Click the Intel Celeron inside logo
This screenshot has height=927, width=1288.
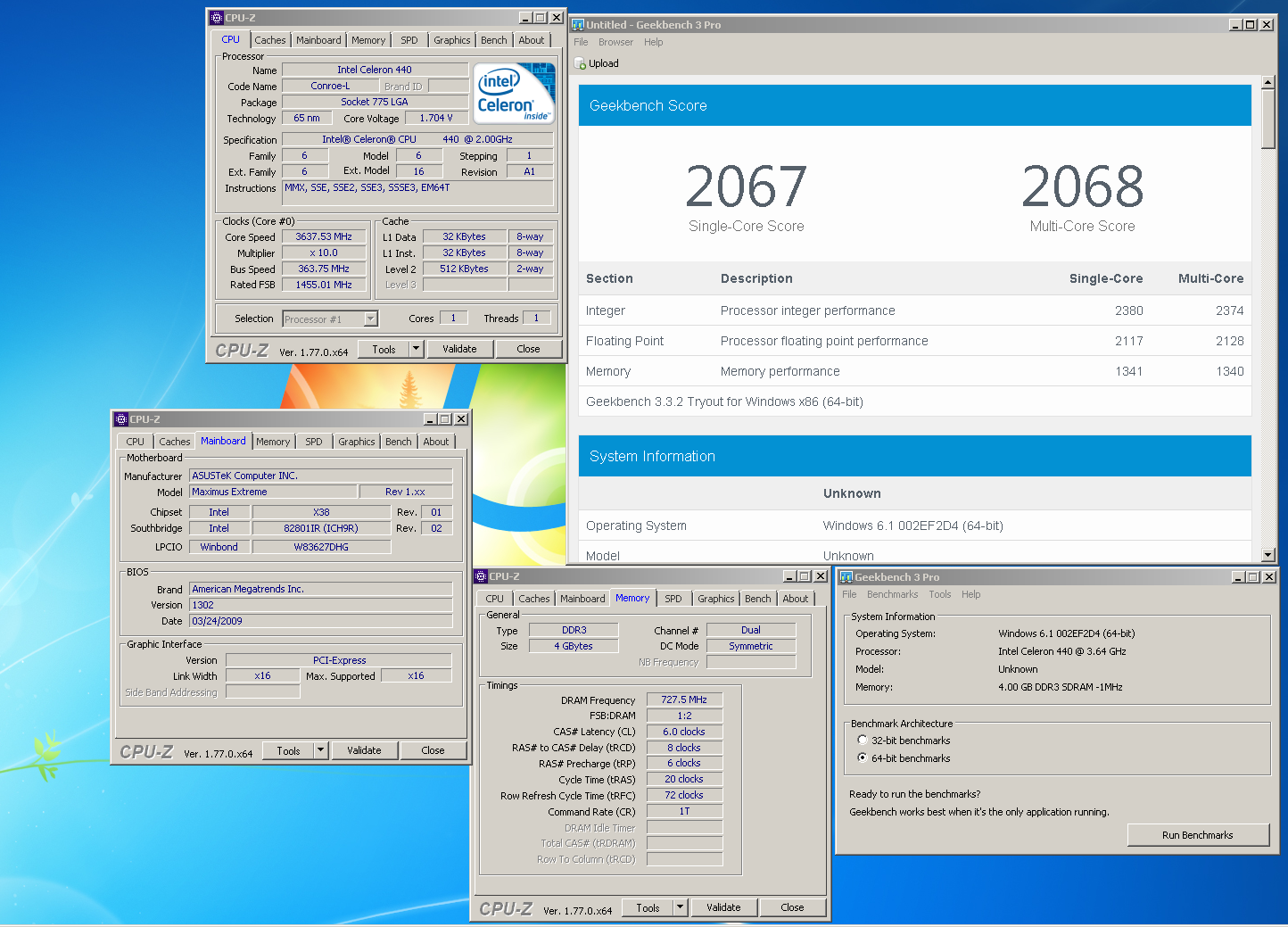(x=514, y=93)
